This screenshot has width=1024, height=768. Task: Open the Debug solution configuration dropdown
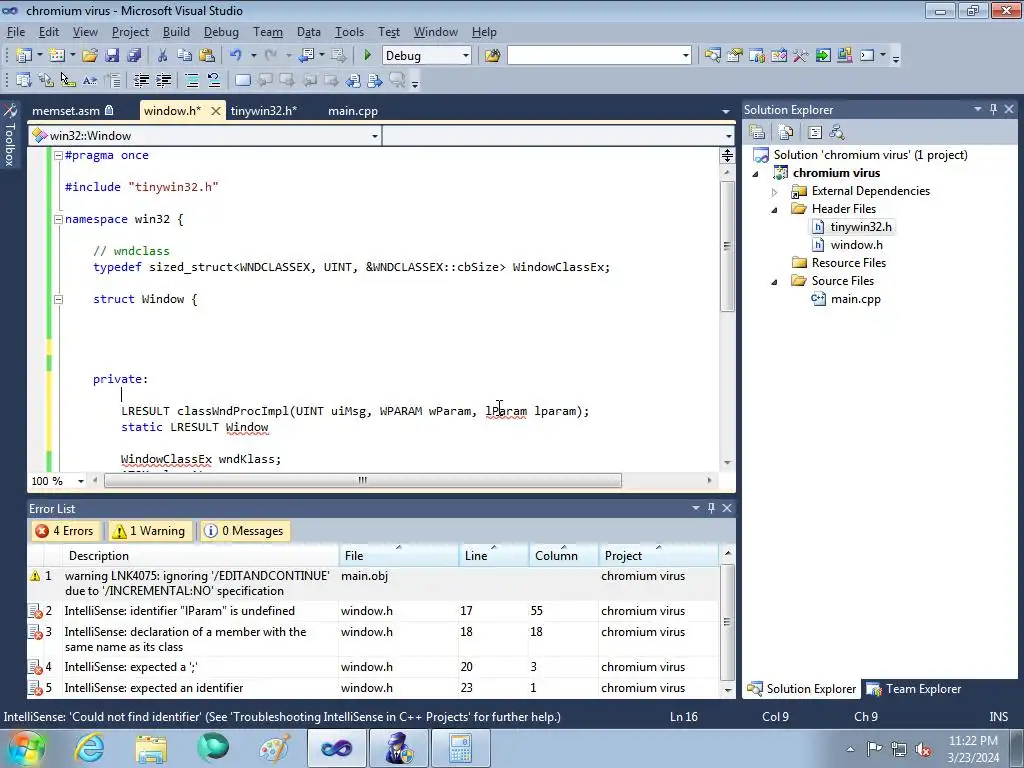click(466, 56)
